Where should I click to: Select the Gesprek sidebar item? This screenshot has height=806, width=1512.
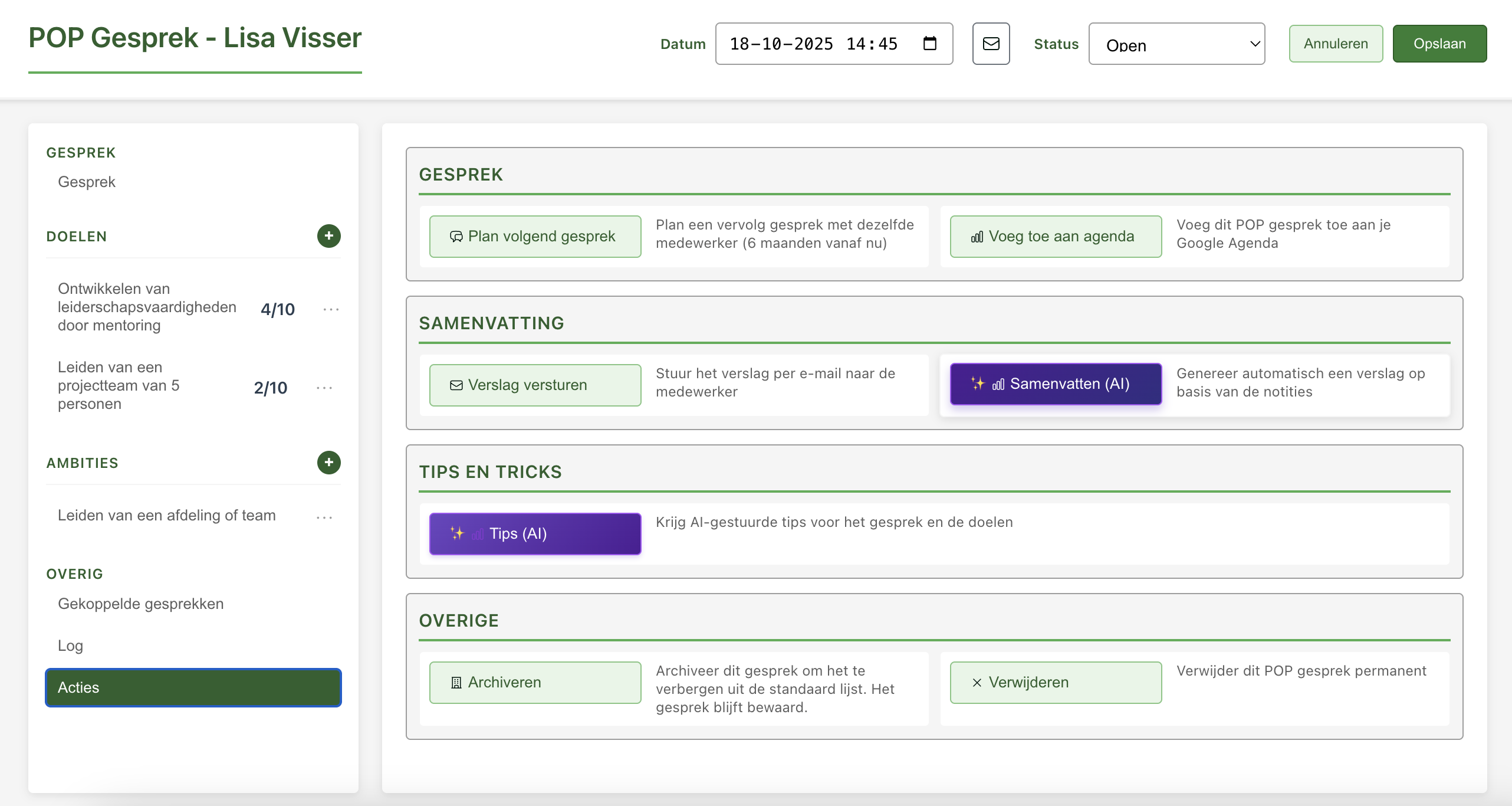pyautogui.click(x=87, y=182)
